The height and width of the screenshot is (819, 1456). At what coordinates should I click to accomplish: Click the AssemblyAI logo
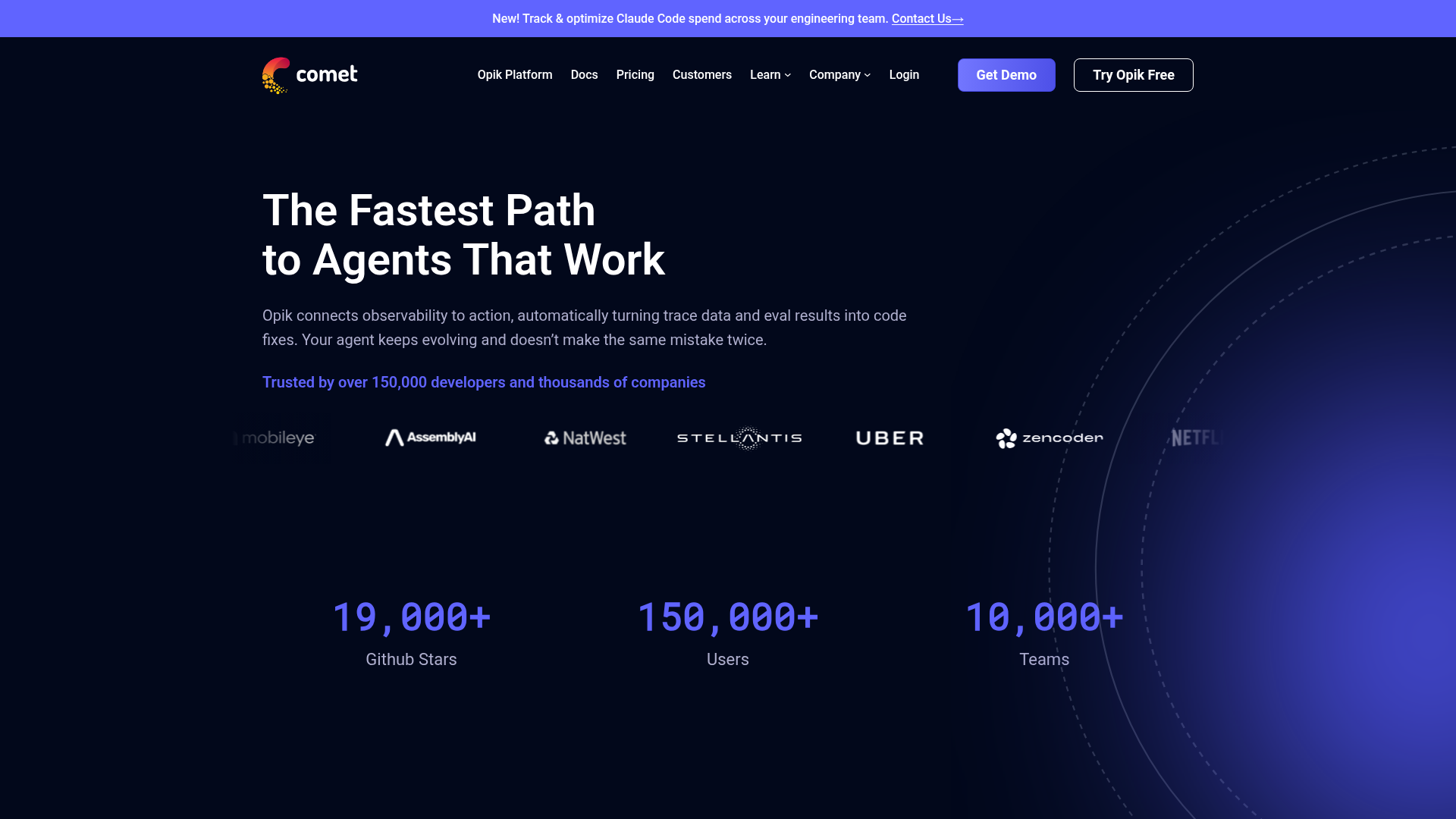coord(430,438)
